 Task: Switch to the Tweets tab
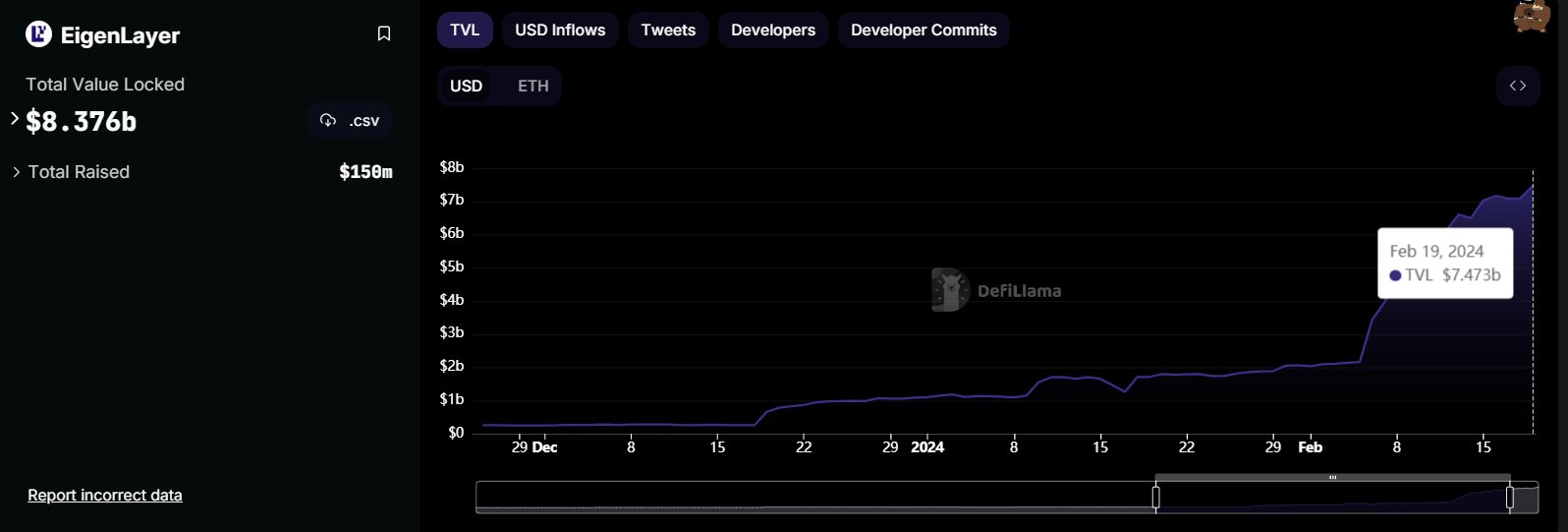pyautogui.click(x=668, y=30)
